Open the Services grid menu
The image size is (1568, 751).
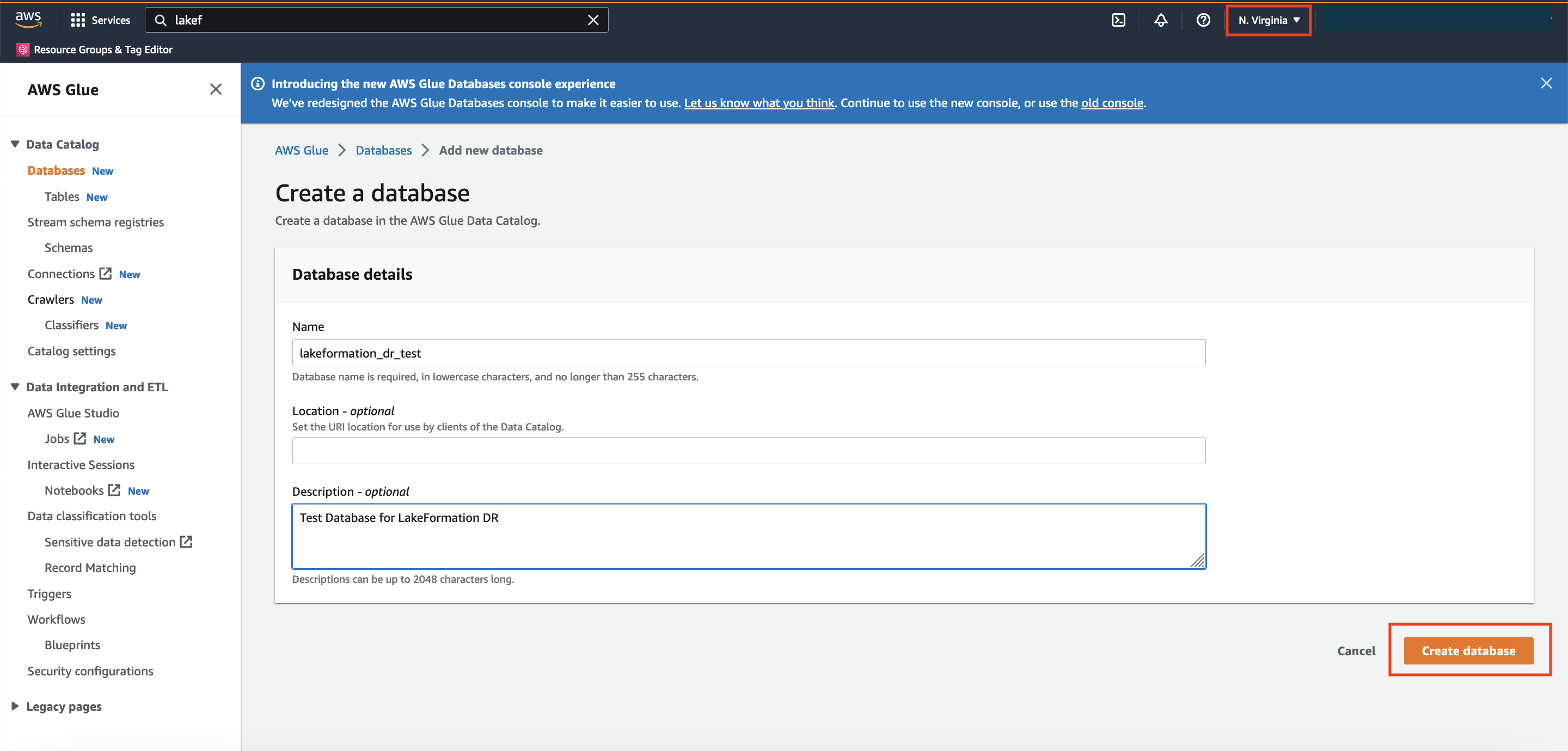click(78, 20)
